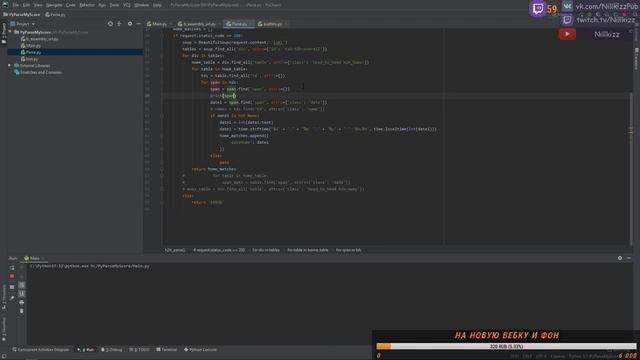Switch to the rightmost editor tab after Parse.py
The height and width of the screenshot is (360, 640).
click(271, 24)
